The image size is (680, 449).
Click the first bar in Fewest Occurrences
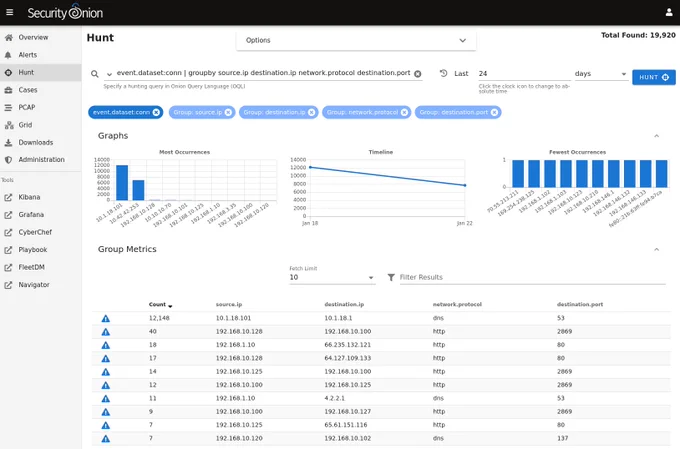pos(518,174)
